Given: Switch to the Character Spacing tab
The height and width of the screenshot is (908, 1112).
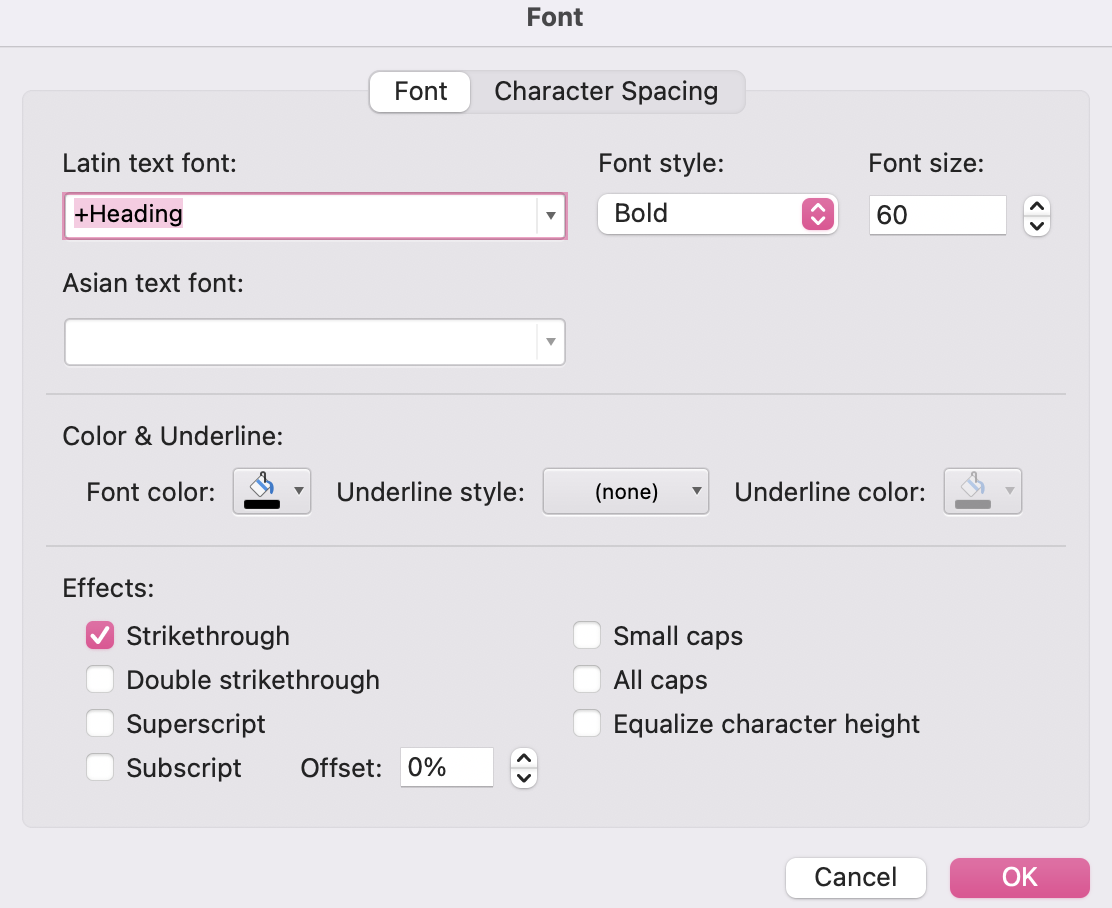Looking at the screenshot, I should 605,91.
